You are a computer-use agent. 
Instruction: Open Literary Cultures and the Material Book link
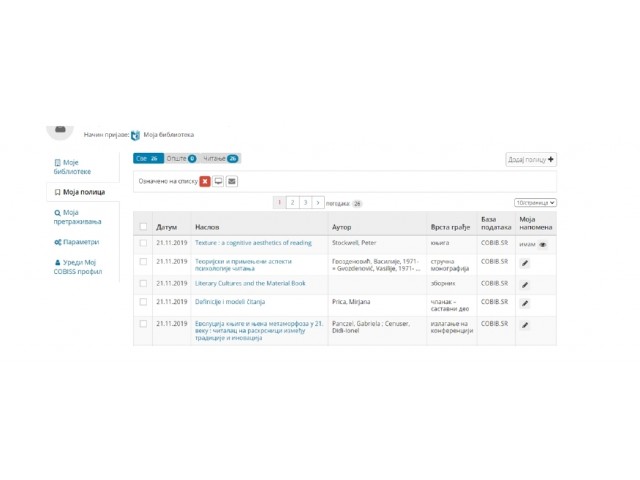click(x=250, y=283)
